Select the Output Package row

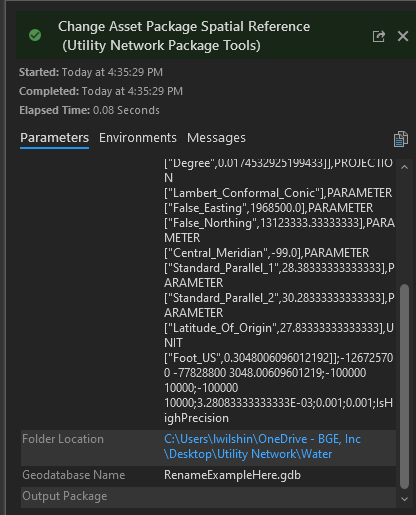click(208, 497)
